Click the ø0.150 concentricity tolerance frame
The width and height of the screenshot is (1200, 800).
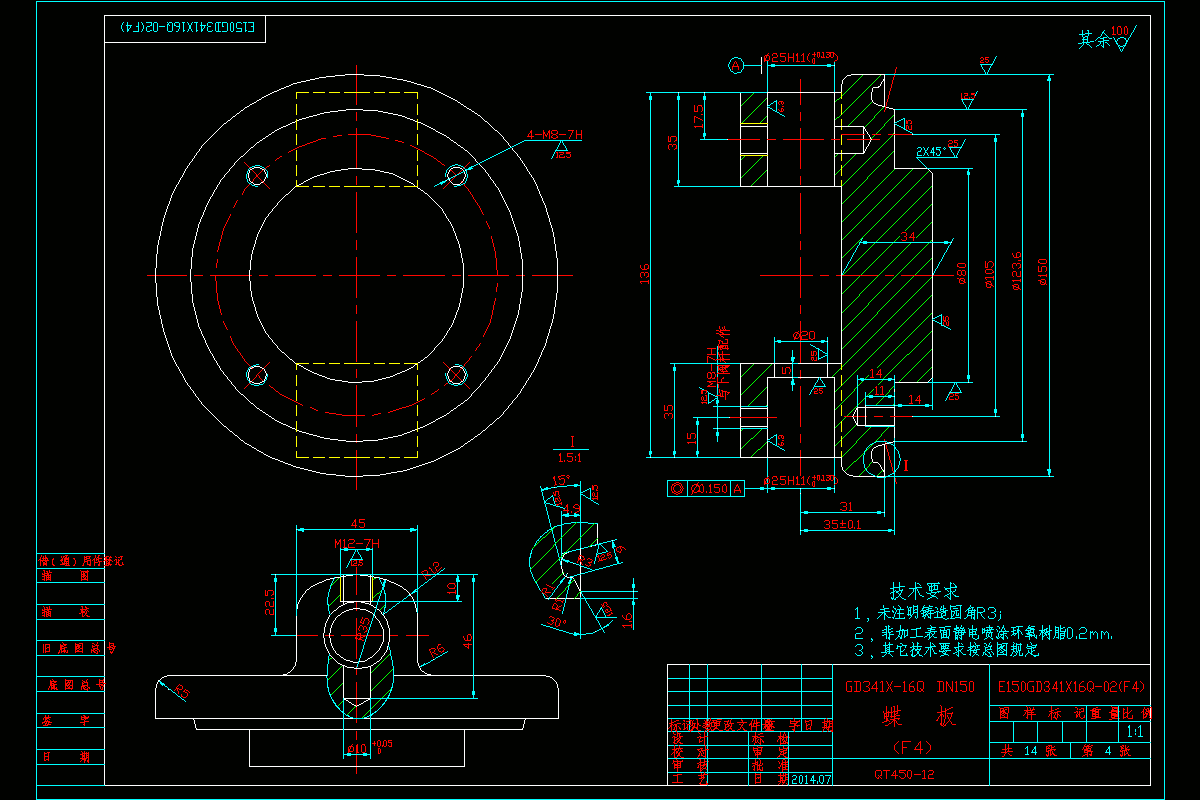(x=706, y=489)
